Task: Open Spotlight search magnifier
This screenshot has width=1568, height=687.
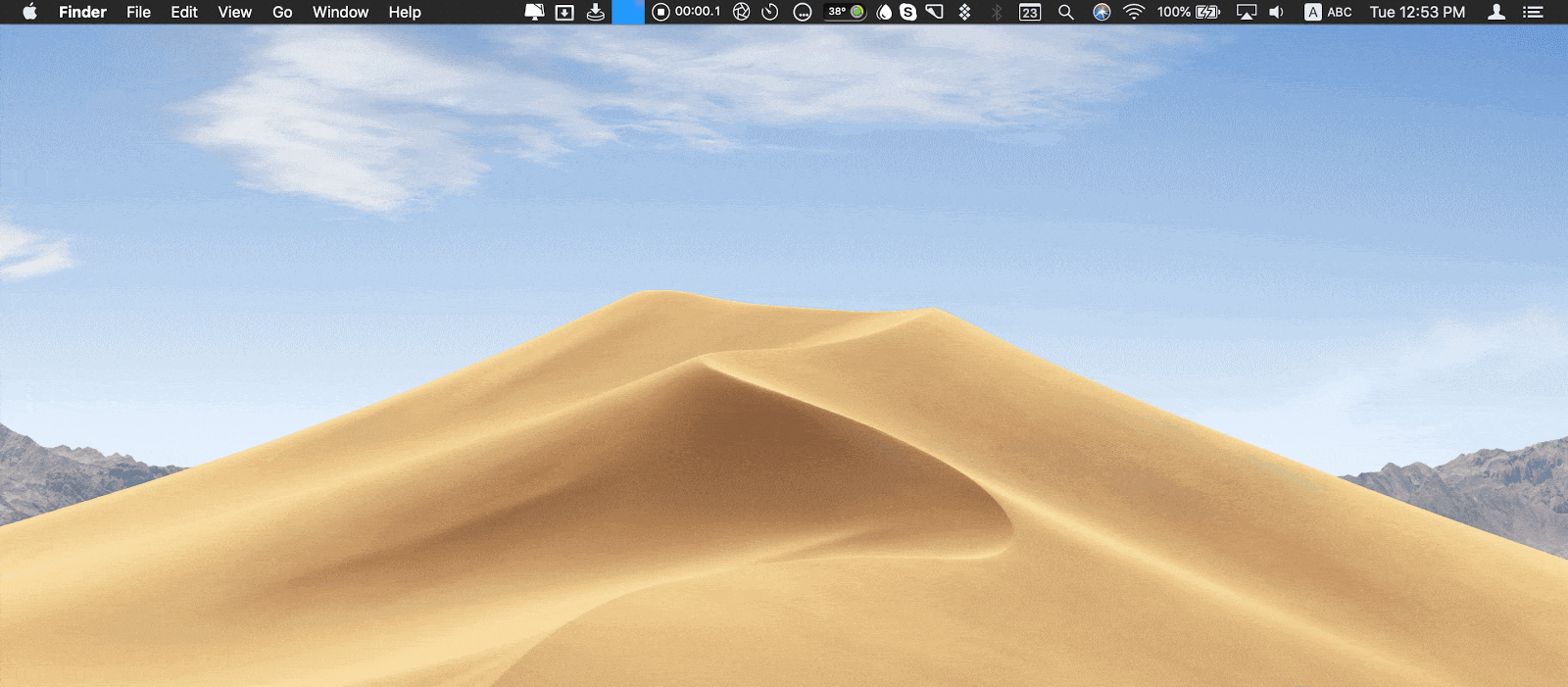Action: point(1066,12)
